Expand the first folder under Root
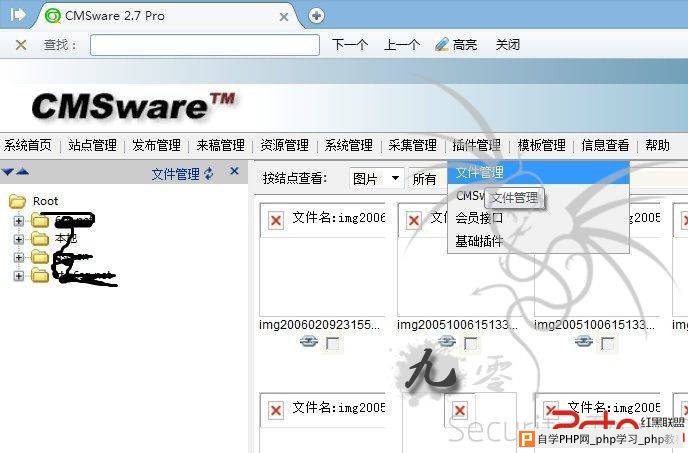 pyautogui.click(x=18, y=221)
